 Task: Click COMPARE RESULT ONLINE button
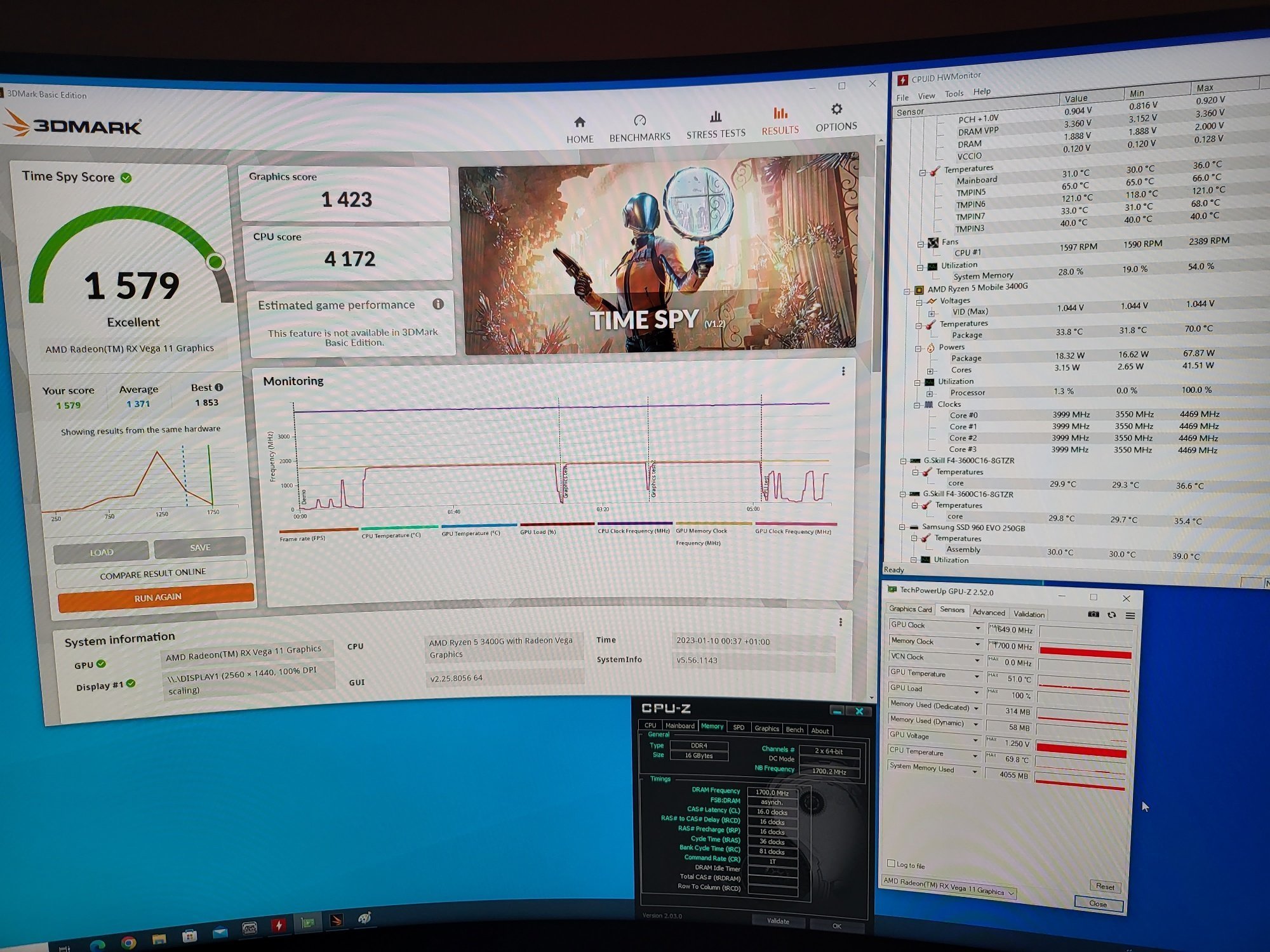pyautogui.click(x=152, y=573)
